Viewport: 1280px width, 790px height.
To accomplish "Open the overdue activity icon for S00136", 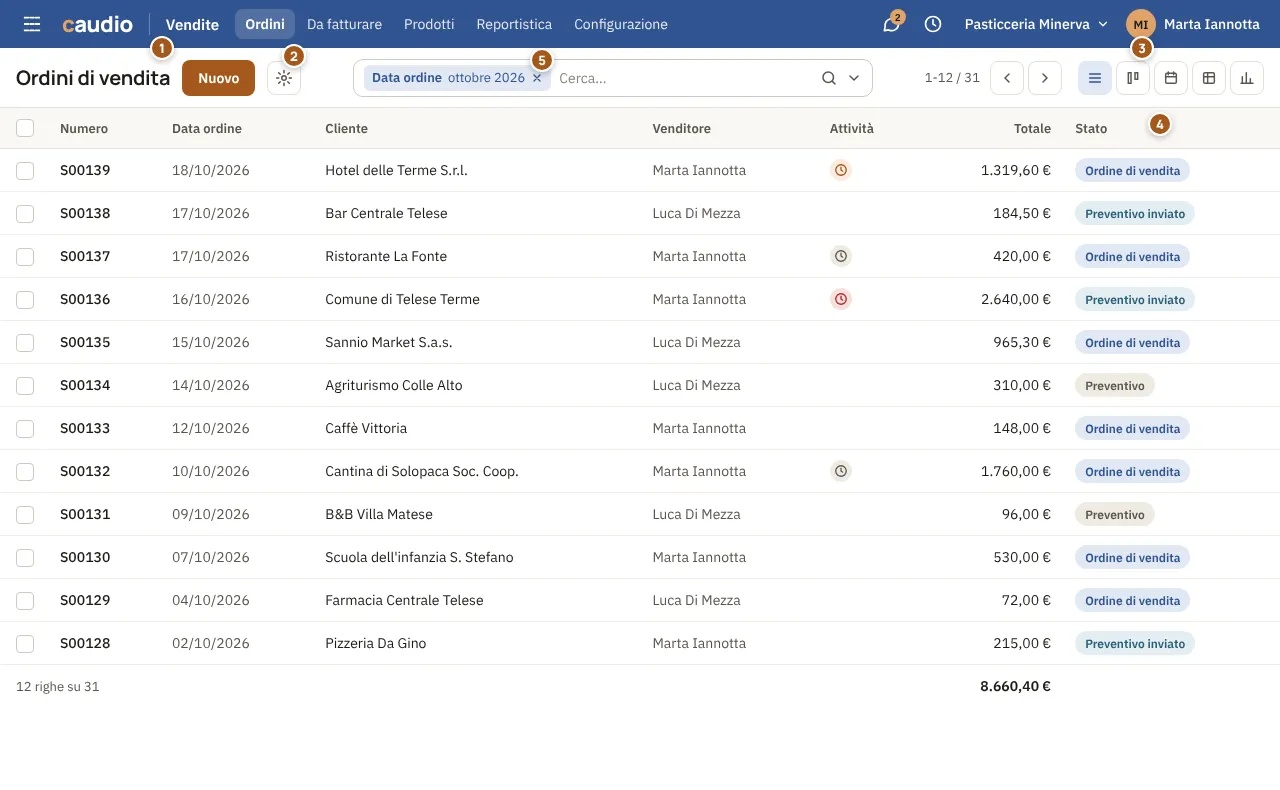I will [x=841, y=299].
